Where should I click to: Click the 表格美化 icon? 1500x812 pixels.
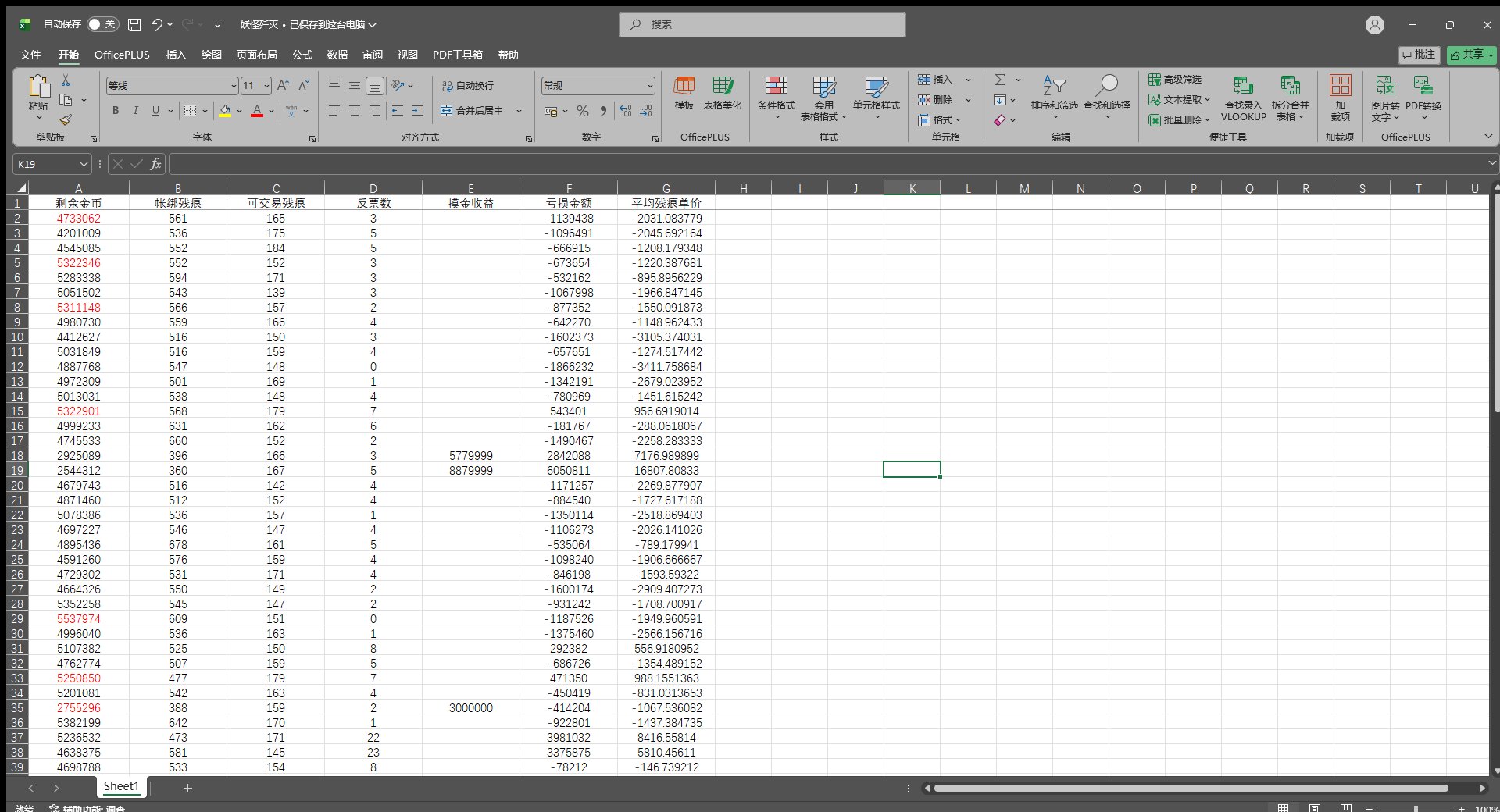[722, 86]
